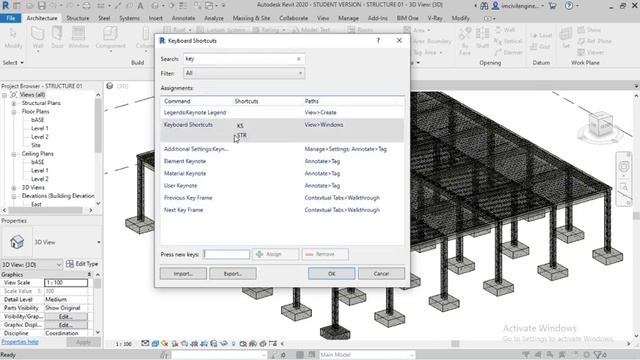The image size is (640, 360).
Task: Switch to the Annotate ribbon tab
Action: coord(183,18)
